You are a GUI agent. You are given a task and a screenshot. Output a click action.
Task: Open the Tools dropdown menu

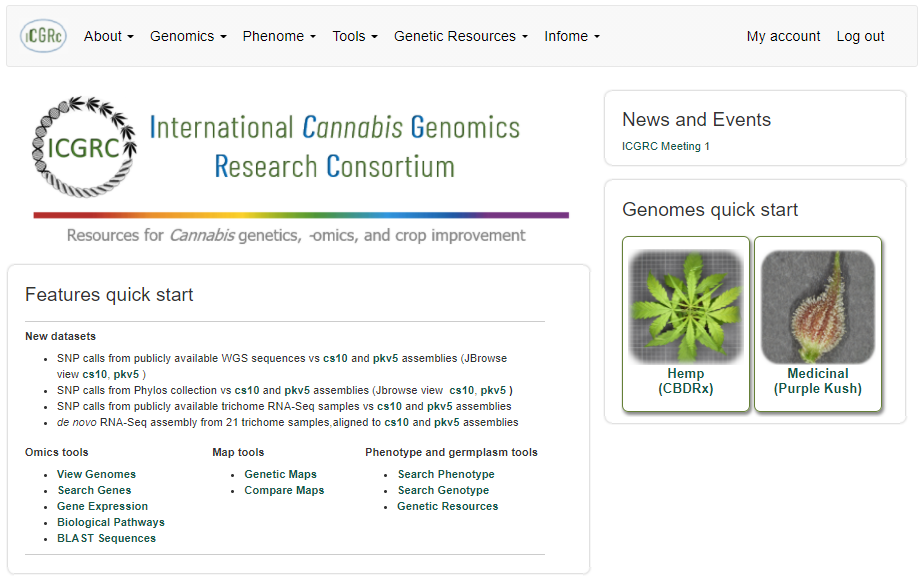click(x=355, y=36)
